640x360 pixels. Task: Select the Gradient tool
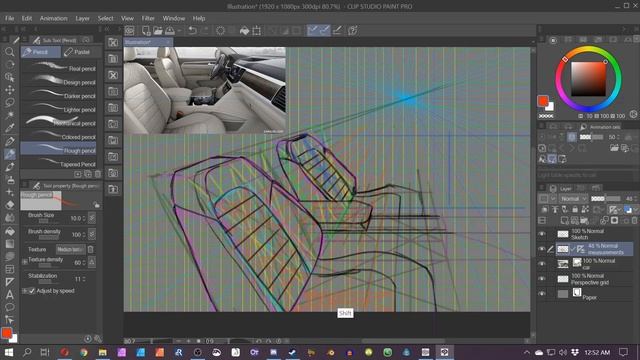pos(9,244)
